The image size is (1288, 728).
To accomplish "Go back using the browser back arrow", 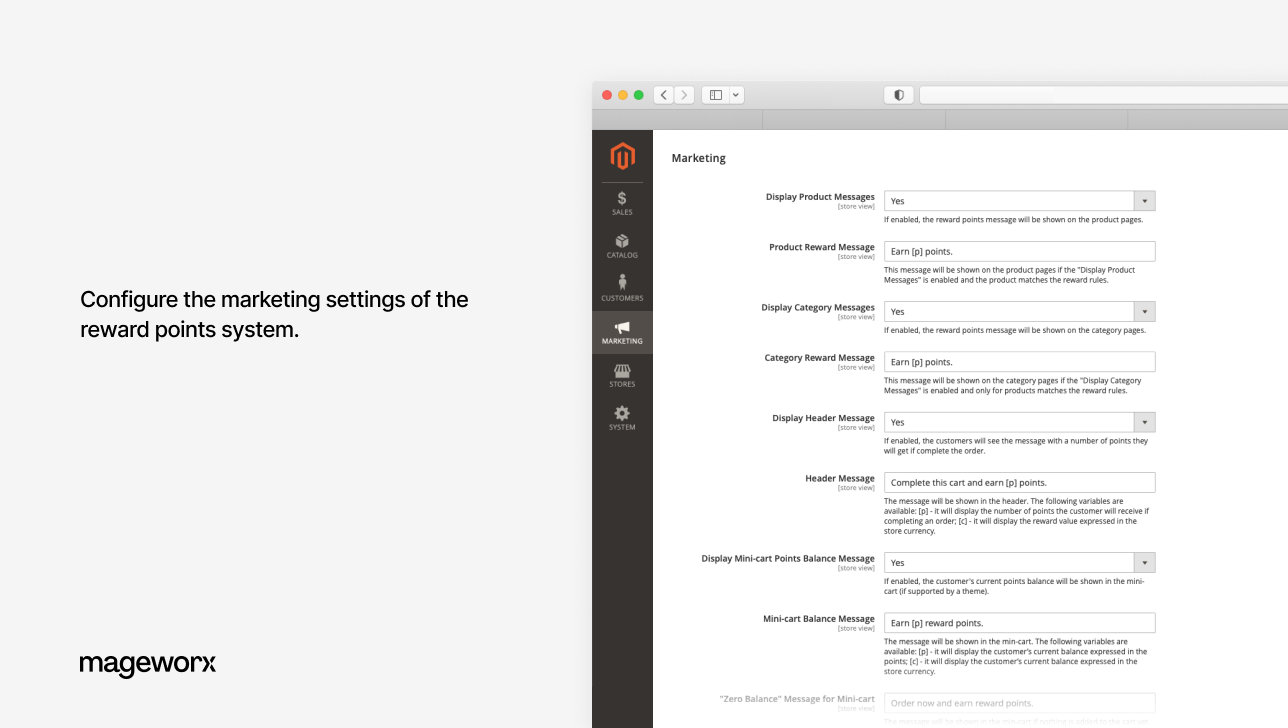I will pos(663,94).
